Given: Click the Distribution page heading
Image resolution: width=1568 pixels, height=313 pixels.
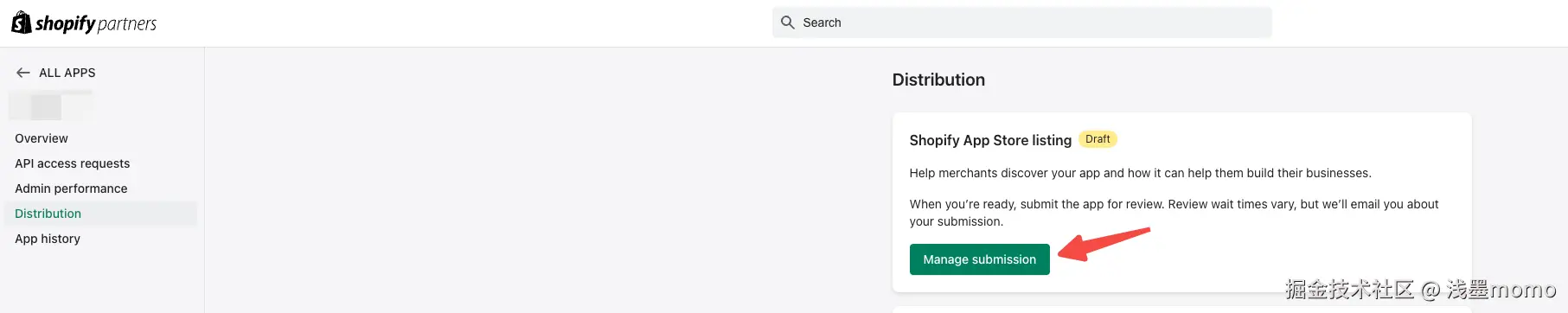Looking at the screenshot, I should [938, 80].
